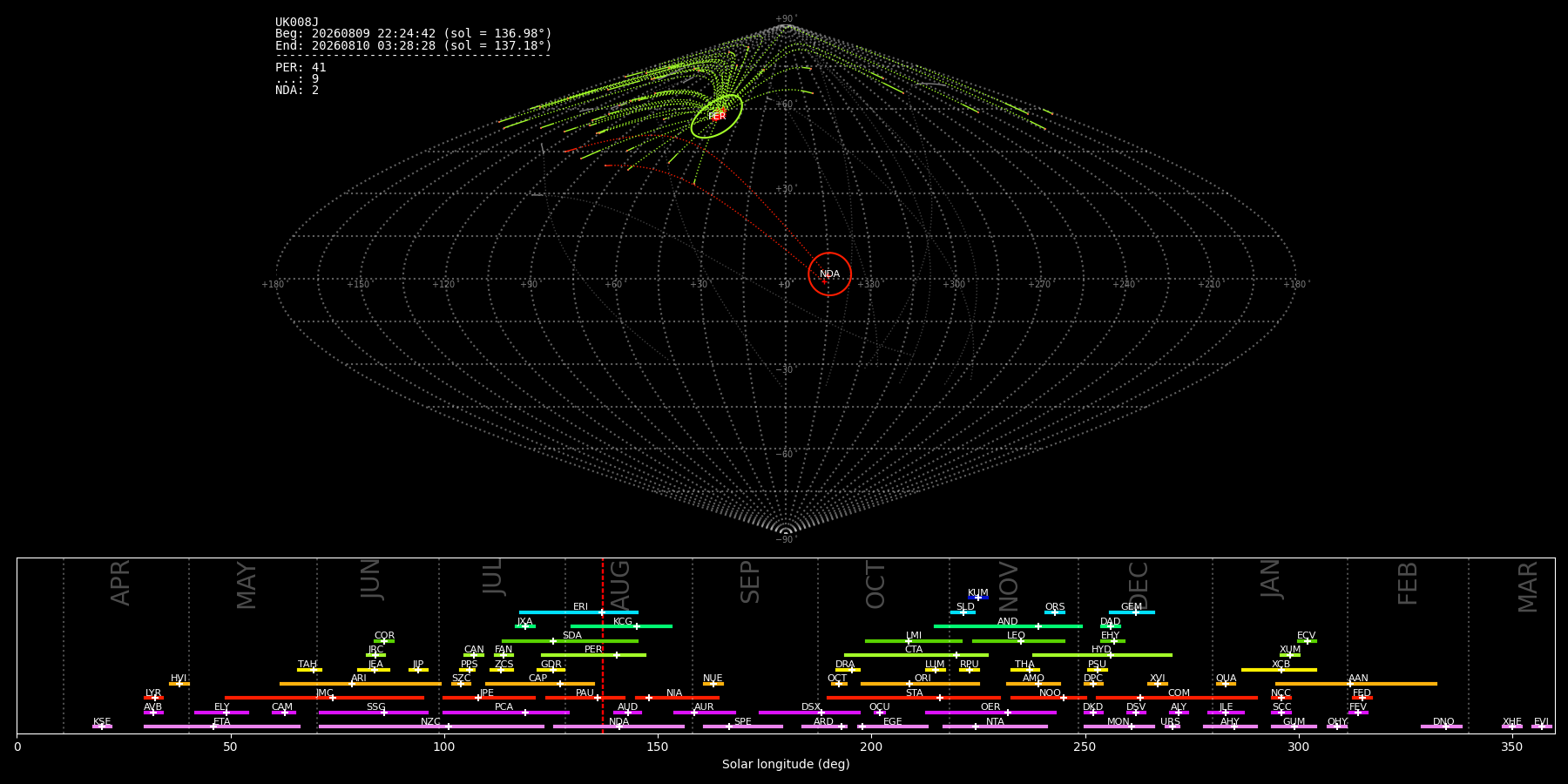This screenshot has width=1568, height=784.
Task: Click the NDA bar in the timeline
Action: coord(618,727)
